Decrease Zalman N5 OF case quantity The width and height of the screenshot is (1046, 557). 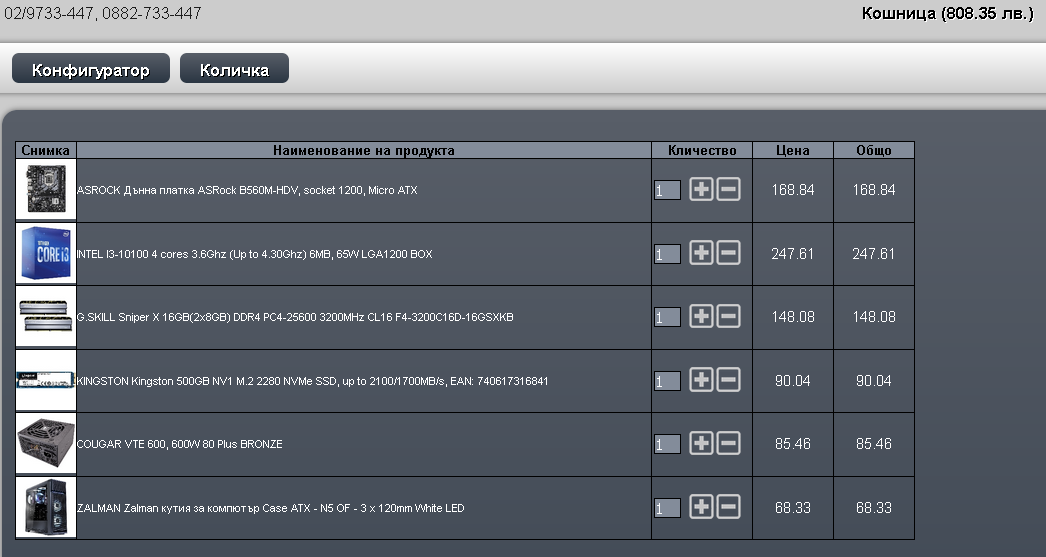pos(728,506)
